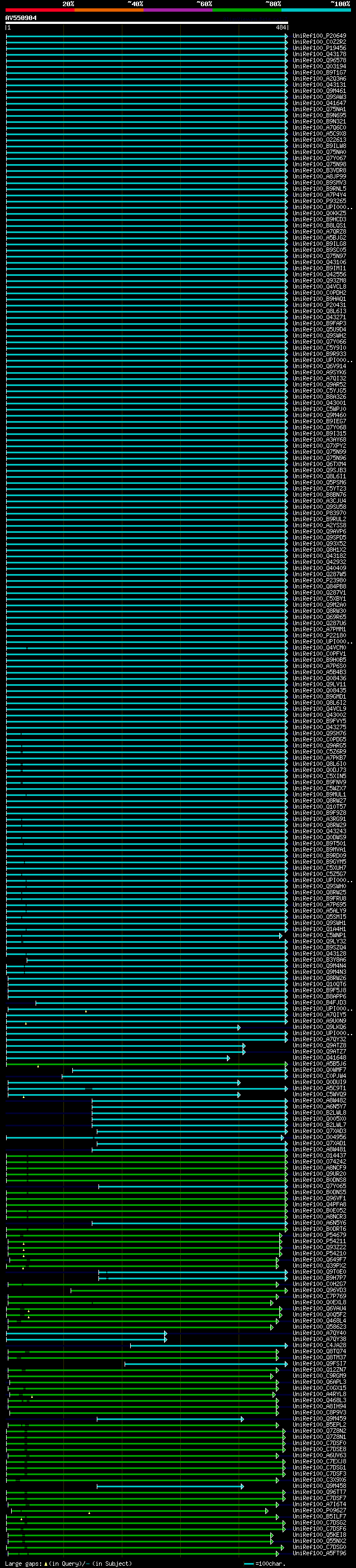Select label UniRef100_Q7Y067
The image size is (356, 1568).
(x=319, y=159)
